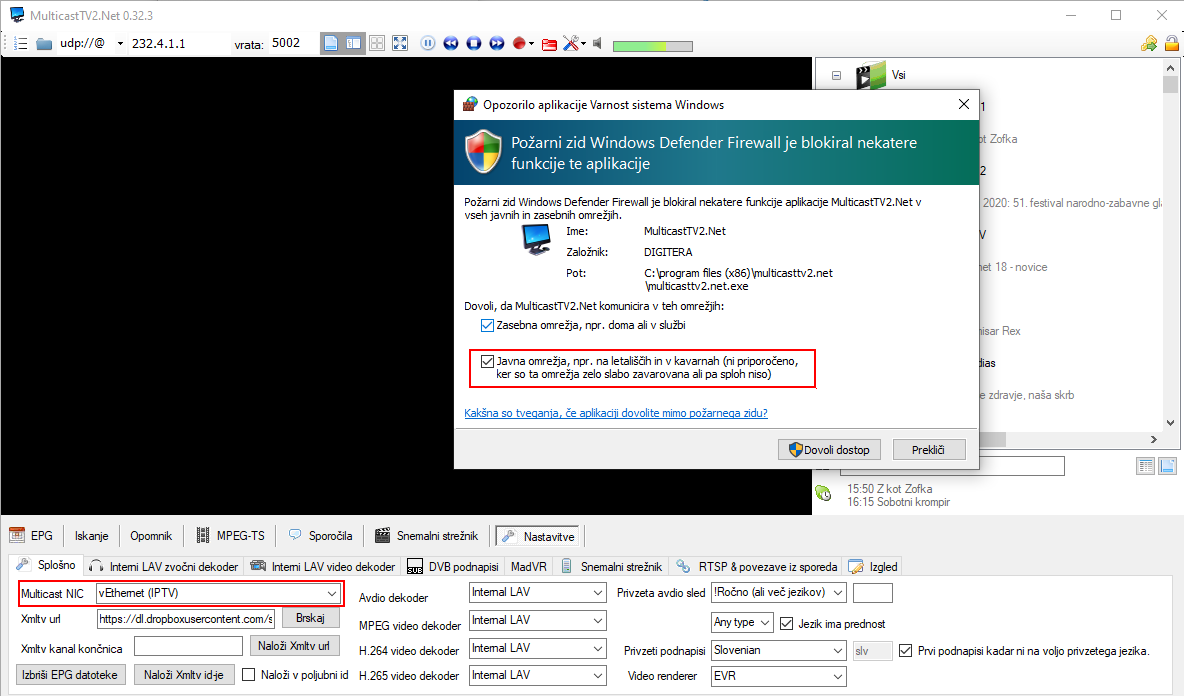Screen dimensions: 1184x696
Task: Click the Vsi group clapperboard icon
Action: (871, 75)
